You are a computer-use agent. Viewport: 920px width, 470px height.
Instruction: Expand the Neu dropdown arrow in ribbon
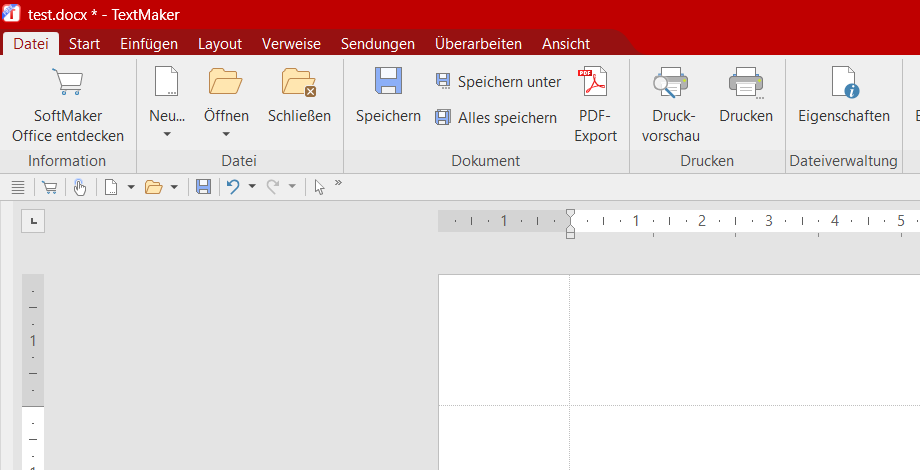pyautogui.click(x=167, y=134)
